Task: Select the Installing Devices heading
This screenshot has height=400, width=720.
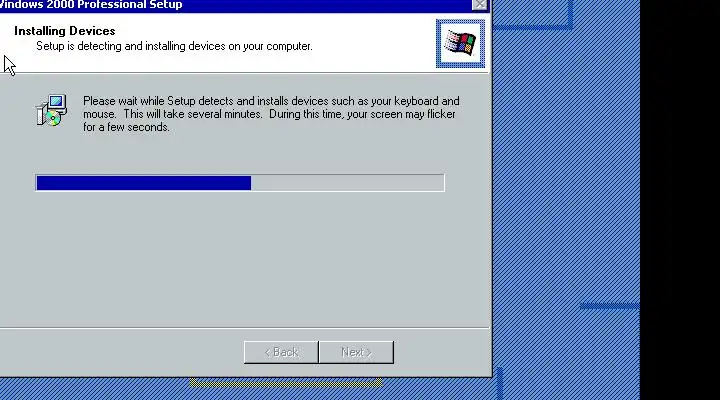Action: tap(65, 31)
